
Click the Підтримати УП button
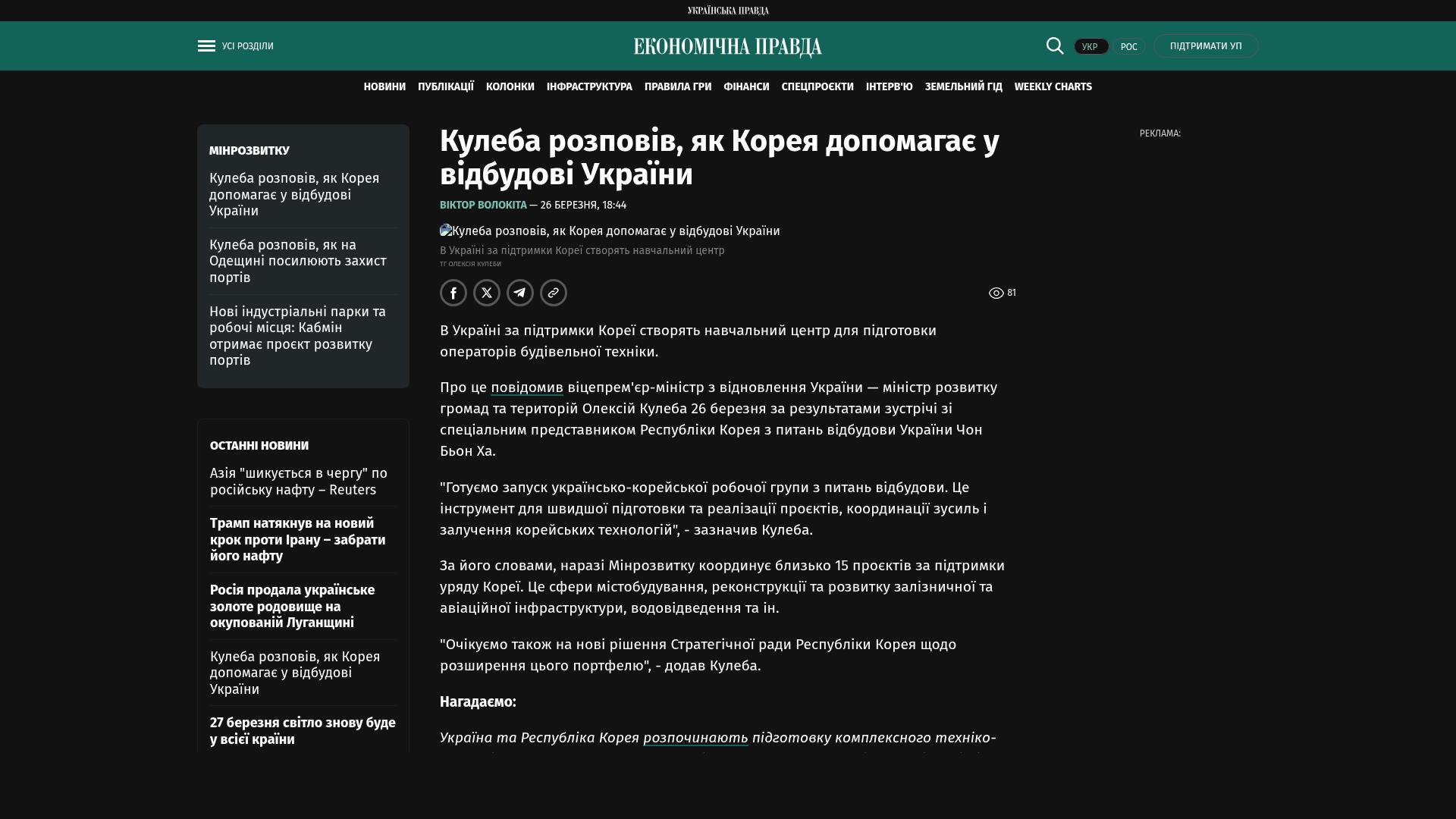coord(1206,46)
